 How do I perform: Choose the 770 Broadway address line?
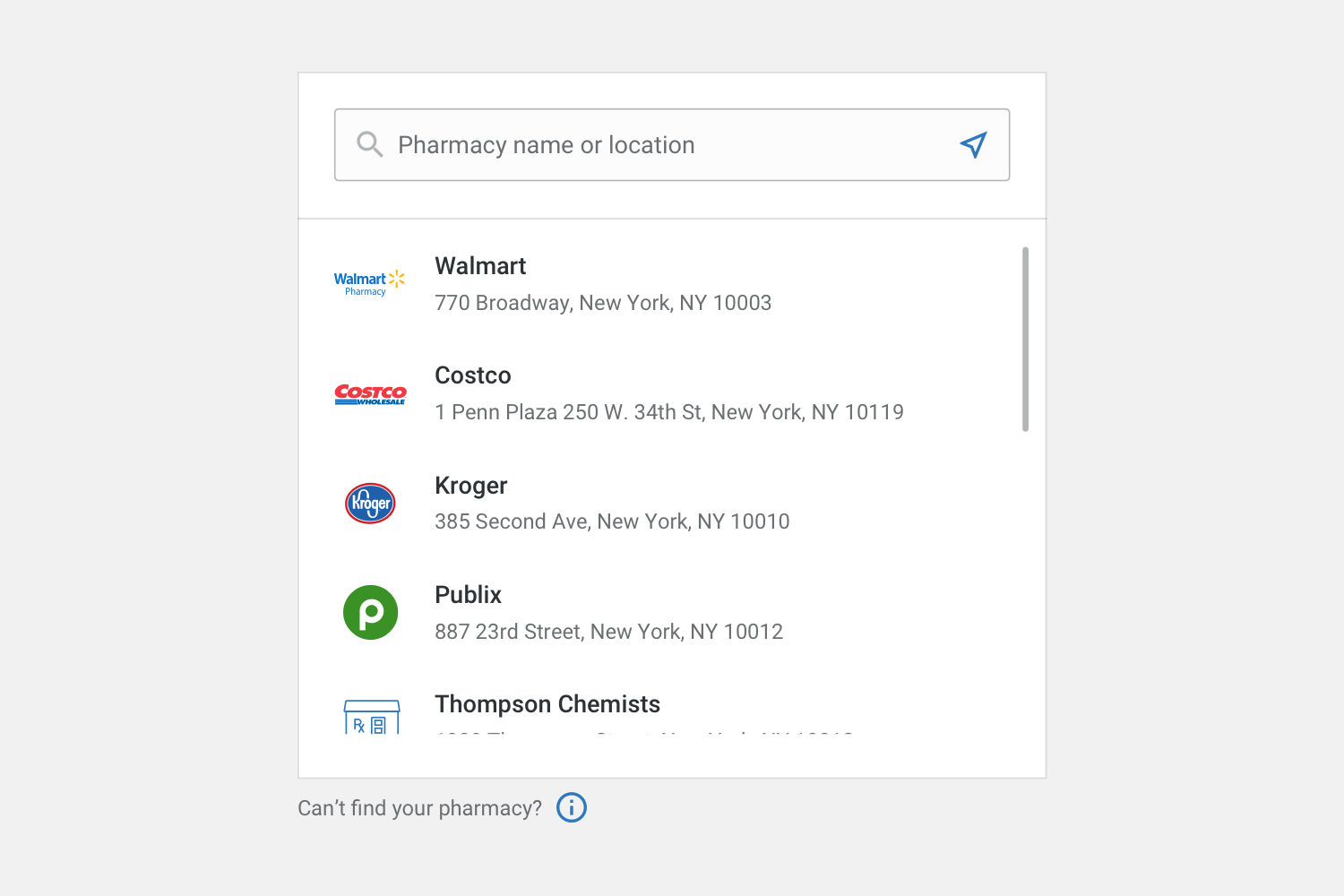coord(603,303)
